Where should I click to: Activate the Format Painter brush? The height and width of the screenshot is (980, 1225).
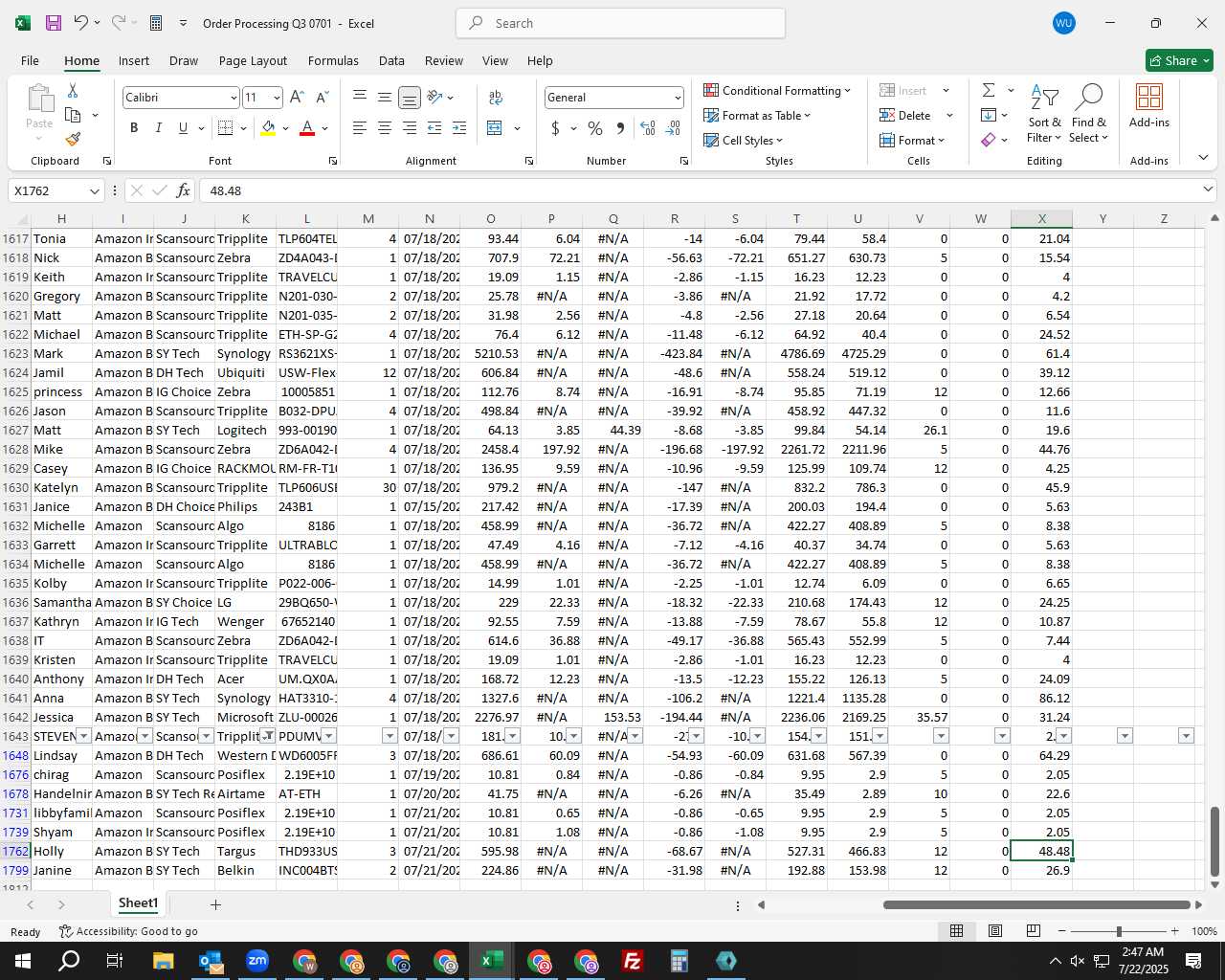73,139
